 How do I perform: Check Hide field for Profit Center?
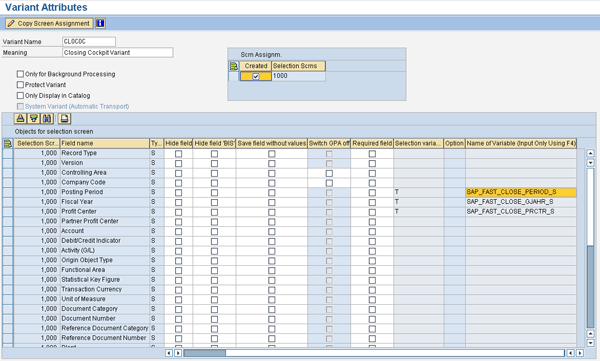(178, 212)
